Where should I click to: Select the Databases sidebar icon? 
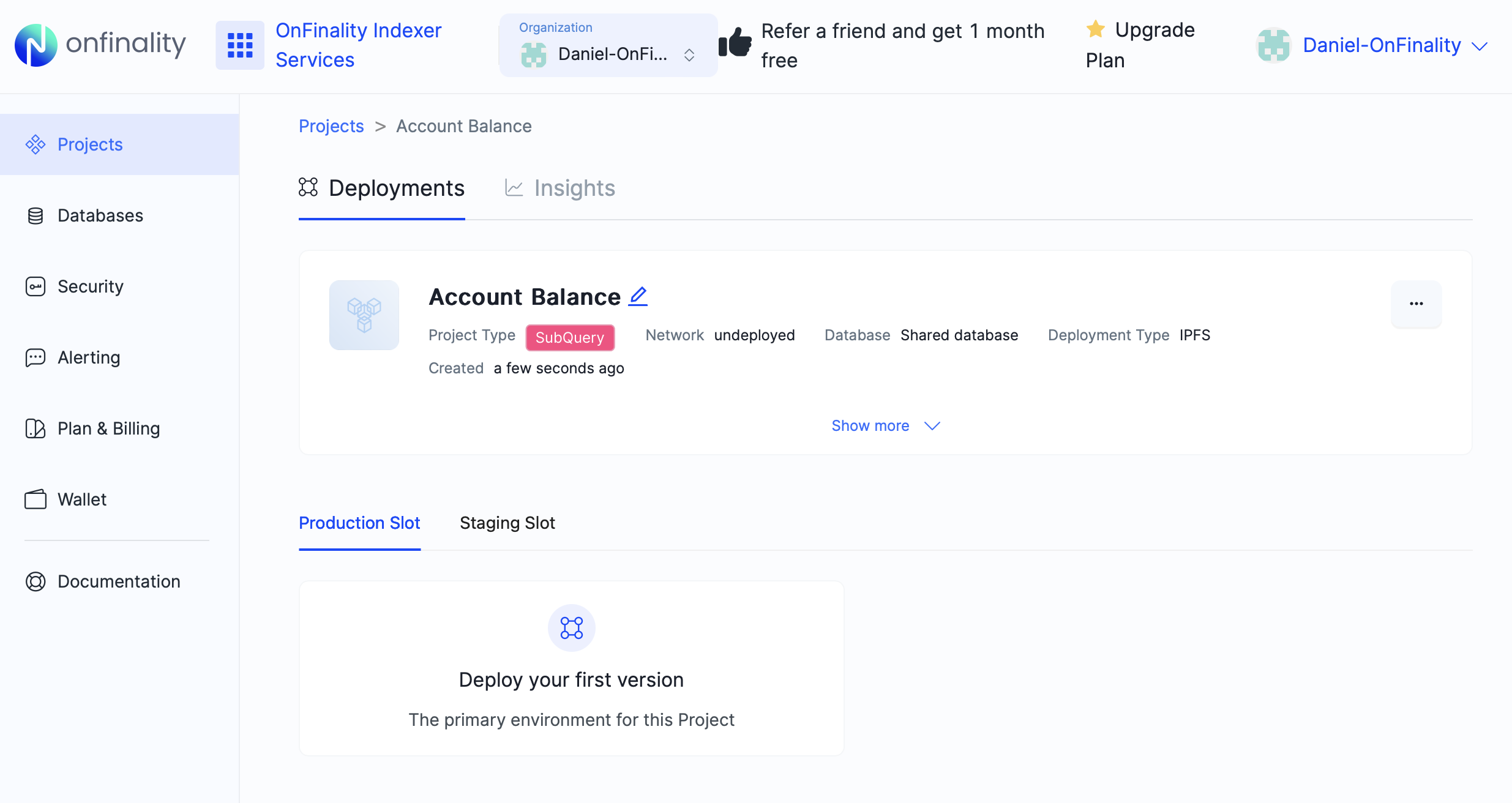pos(36,215)
